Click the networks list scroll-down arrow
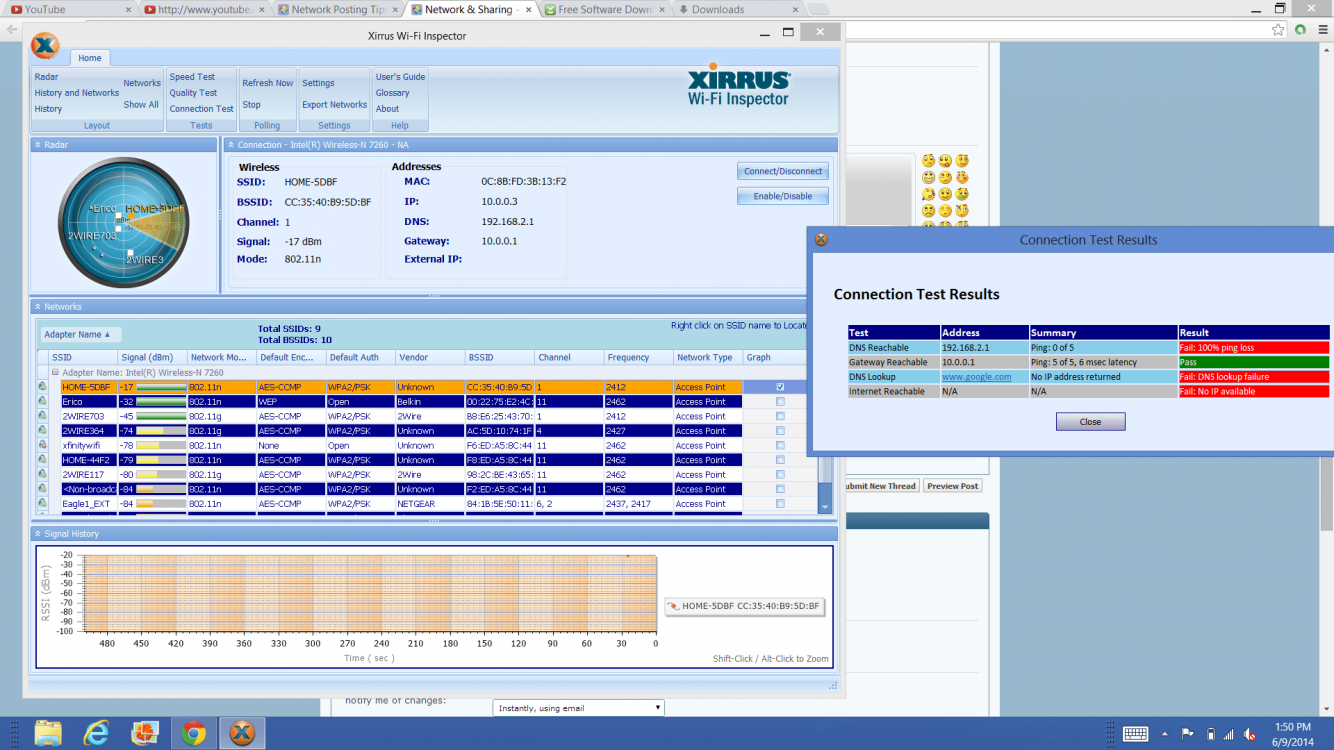Image resolution: width=1334 pixels, height=750 pixels. pyautogui.click(x=825, y=507)
